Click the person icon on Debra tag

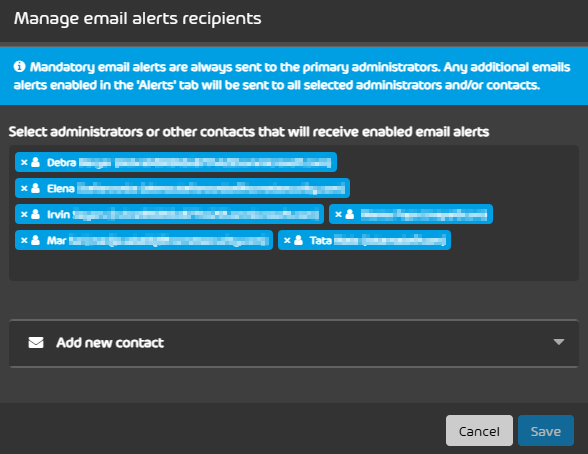pyautogui.click(x=36, y=162)
